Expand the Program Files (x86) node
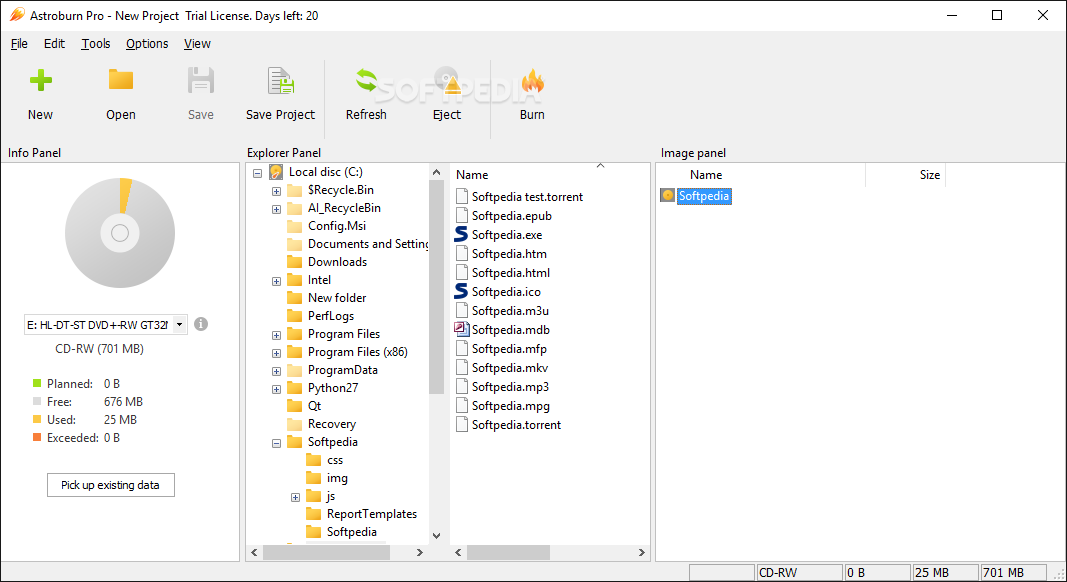The image size is (1067, 582). point(276,353)
